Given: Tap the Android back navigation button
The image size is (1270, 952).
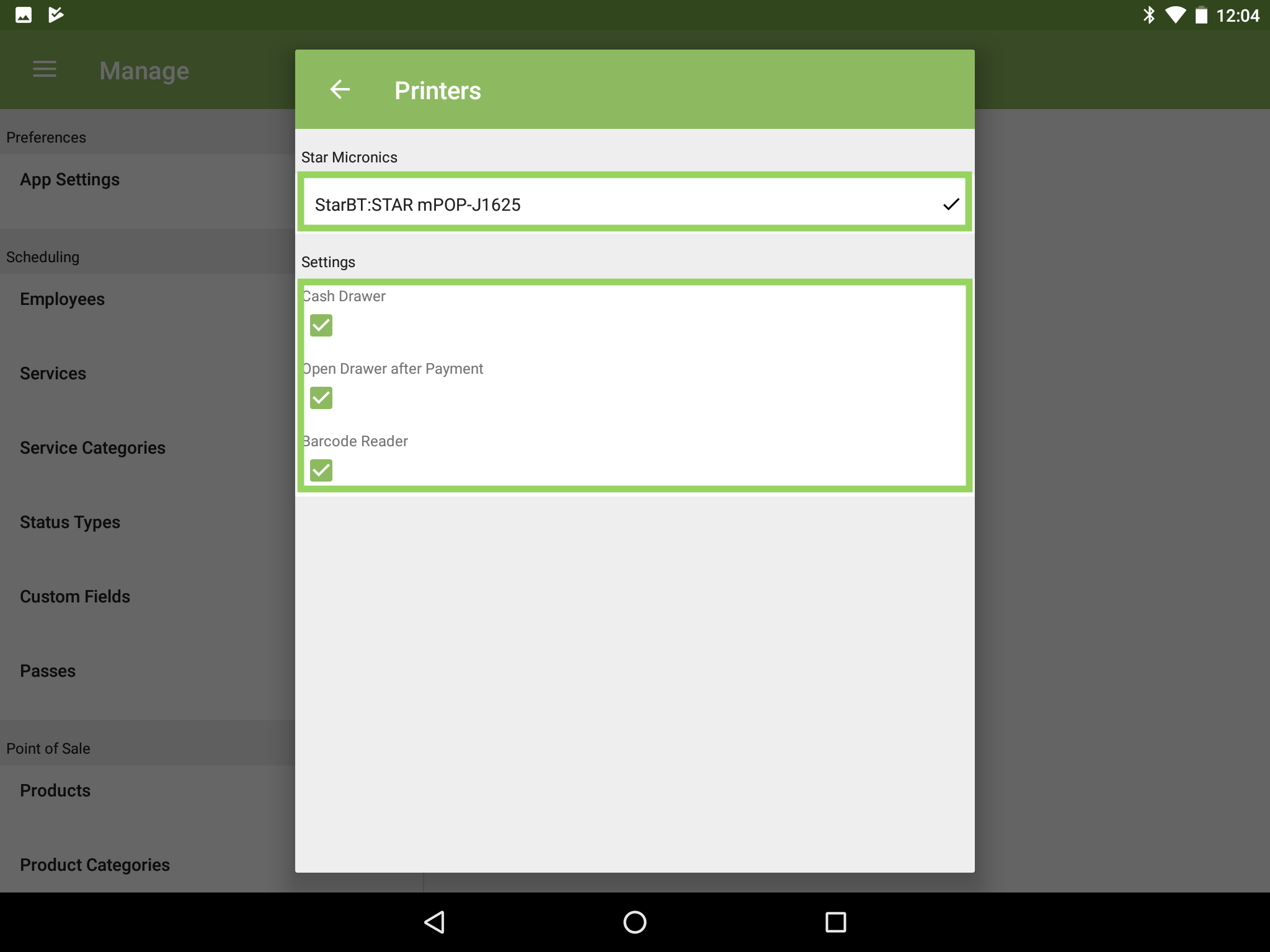Looking at the screenshot, I should pyautogui.click(x=435, y=922).
